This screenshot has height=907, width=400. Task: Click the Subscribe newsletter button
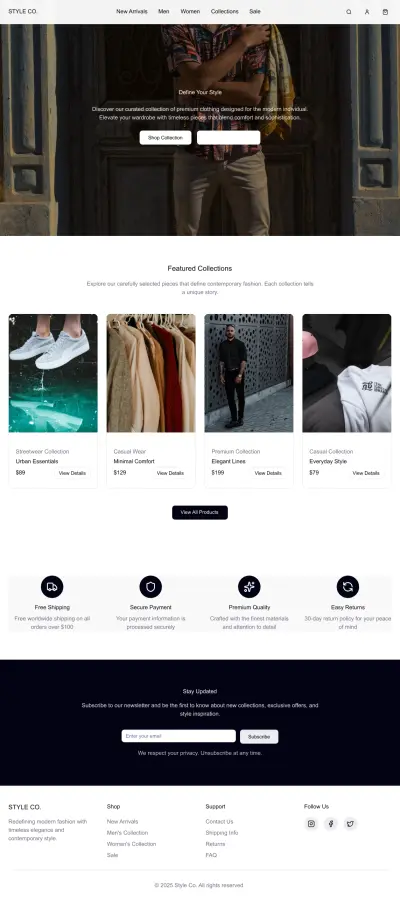(259, 736)
